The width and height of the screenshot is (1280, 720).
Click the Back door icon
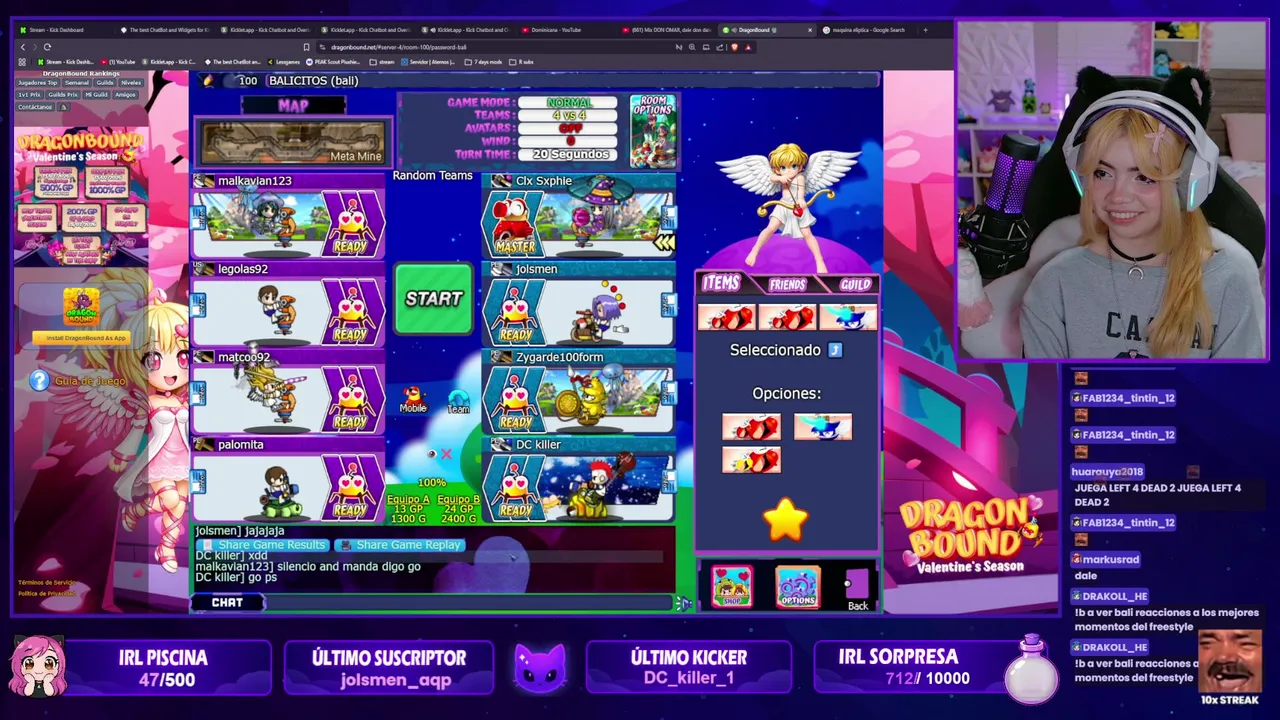click(858, 589)
